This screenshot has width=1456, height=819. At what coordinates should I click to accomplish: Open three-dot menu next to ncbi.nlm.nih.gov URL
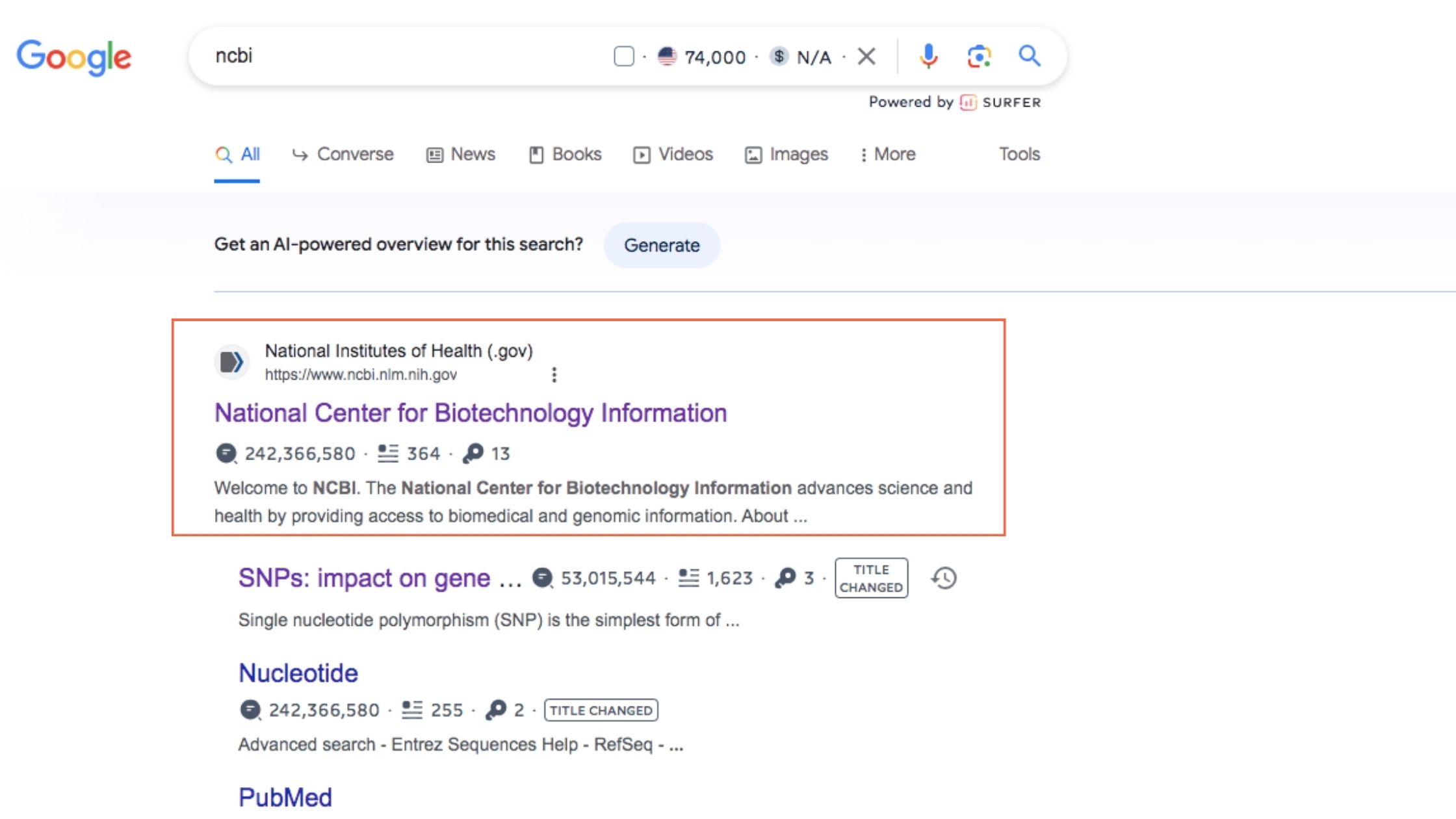(x=554, y=374)
